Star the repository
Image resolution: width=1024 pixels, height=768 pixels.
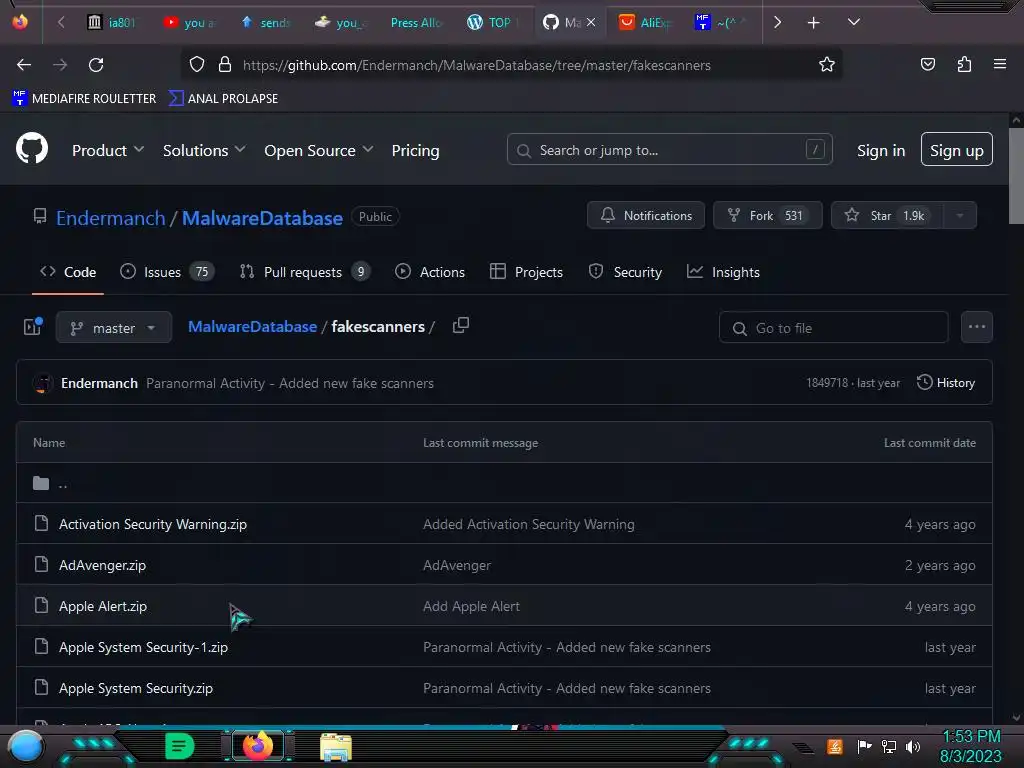pyautogui.click(x=886, y=216)
